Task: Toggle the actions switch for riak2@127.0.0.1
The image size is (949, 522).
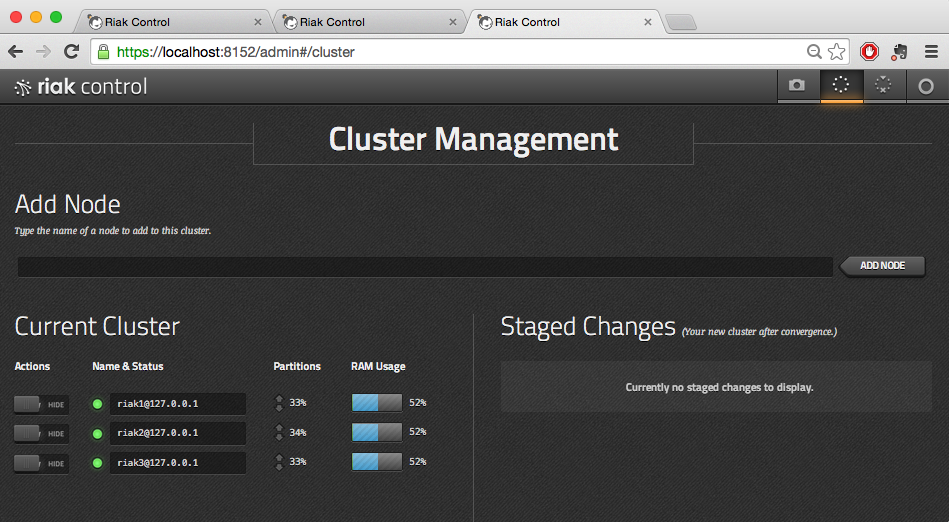Action: [x=41, y=434]
